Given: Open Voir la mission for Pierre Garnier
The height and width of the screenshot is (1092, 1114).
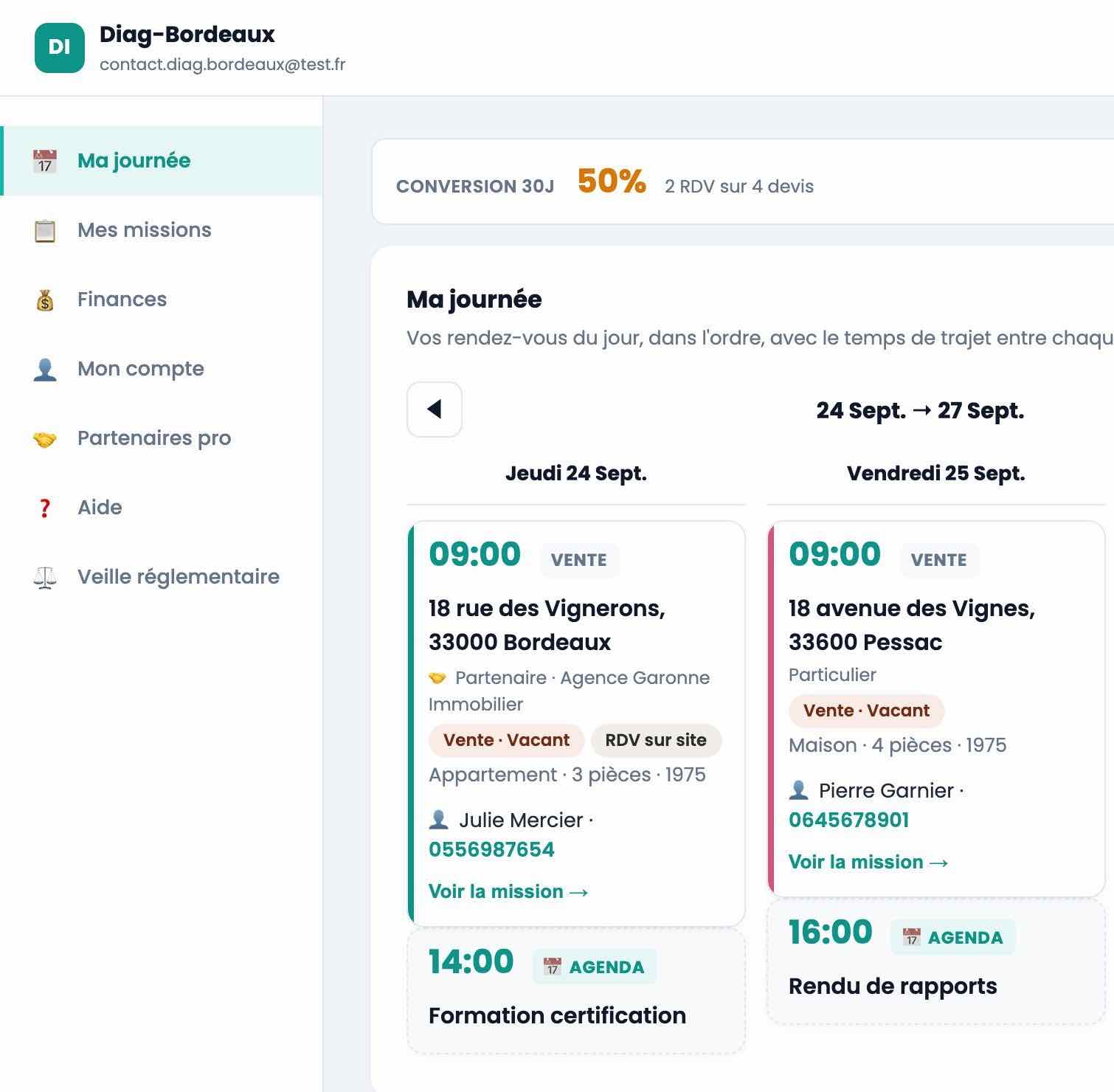Looking at the screenshot, I should [x=868, y=862].
